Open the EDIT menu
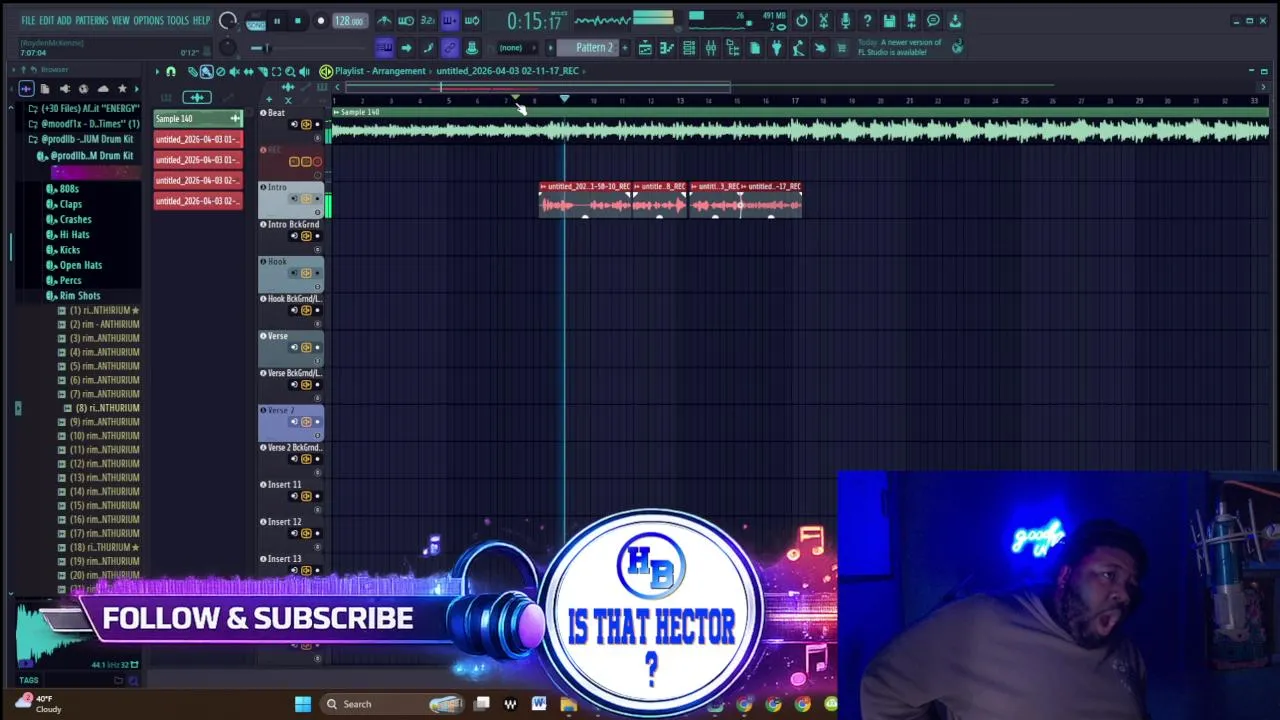 [x=46, y=20]
